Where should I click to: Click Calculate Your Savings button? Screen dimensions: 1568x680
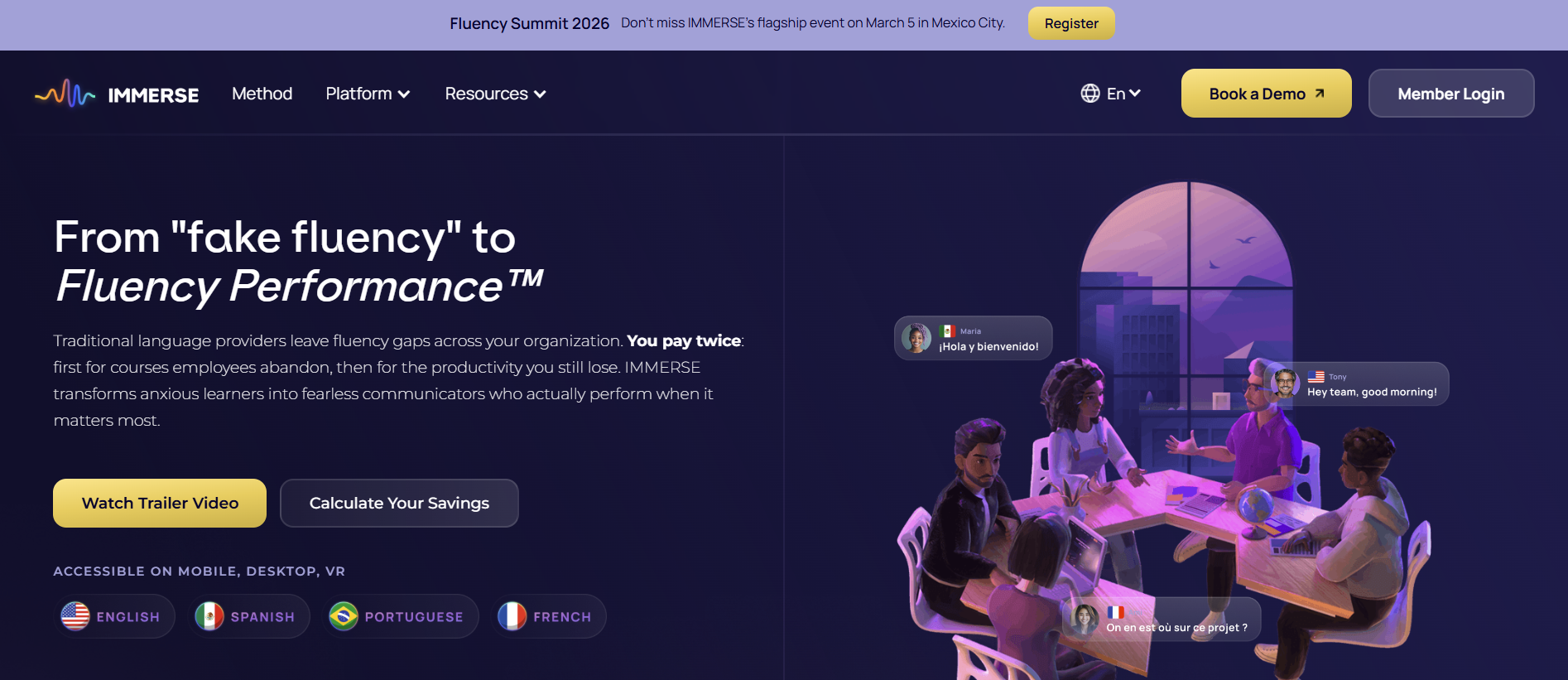click(x=399, y=503)
